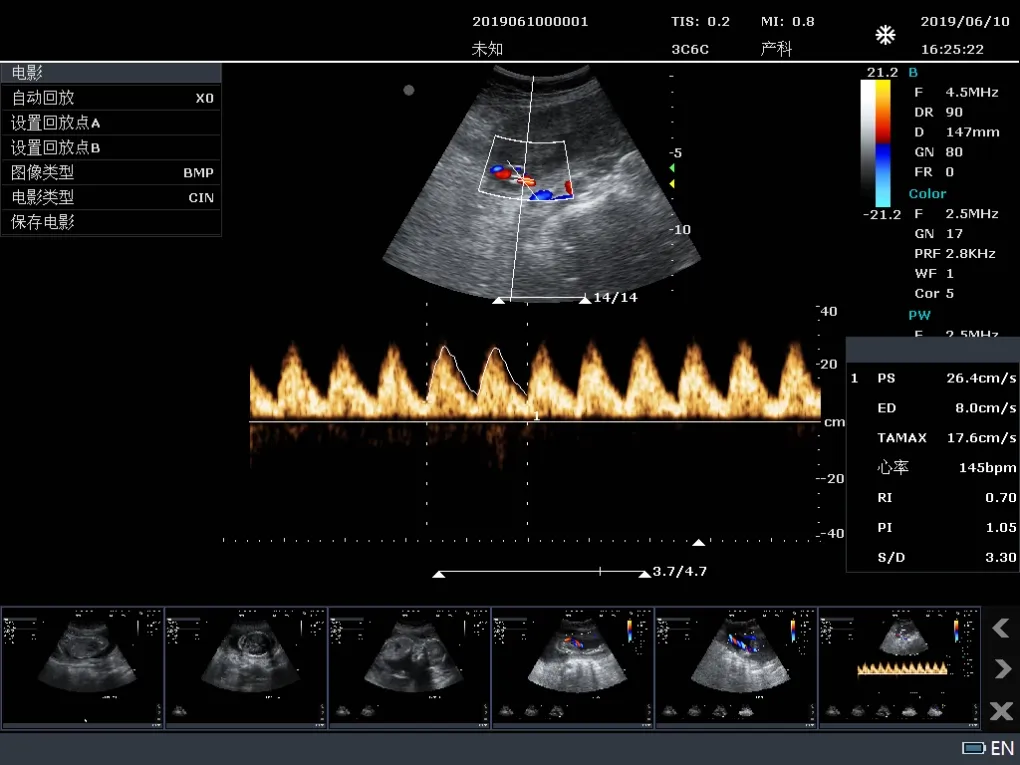The width and height of the screenshot is (1020, 765).
Task: Open the last thumbnail with Doppler waveform
Action: tap(900, 667)
